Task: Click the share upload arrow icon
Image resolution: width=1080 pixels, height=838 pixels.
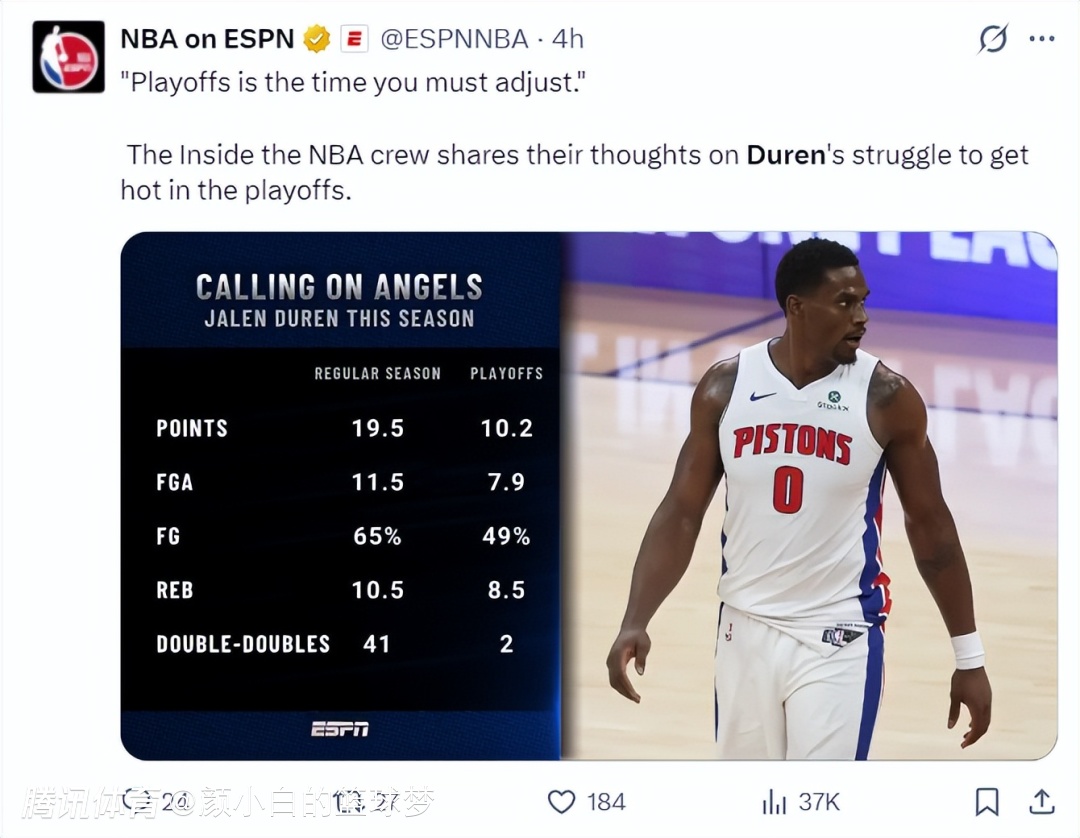Action: coord(1042,802)
